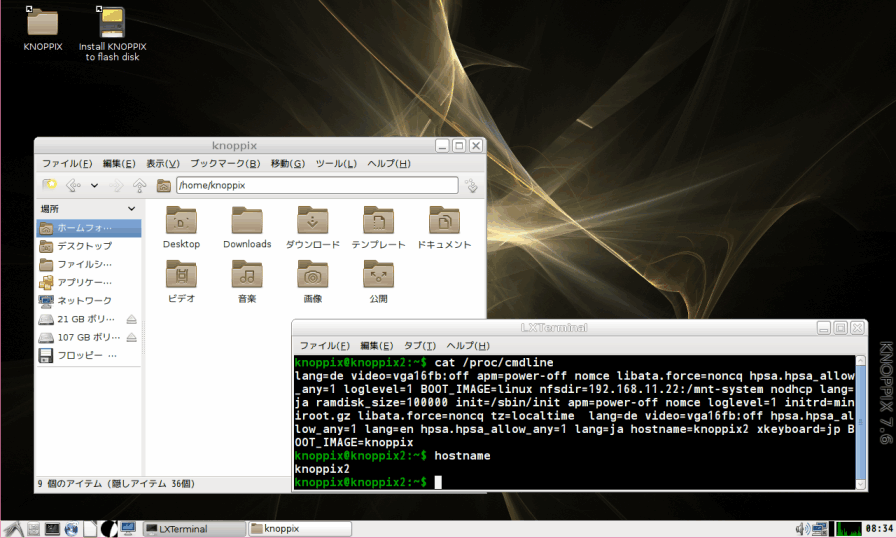
Task: Launch file manager from taskbar cabinet icon
Action: pos(34,529)
